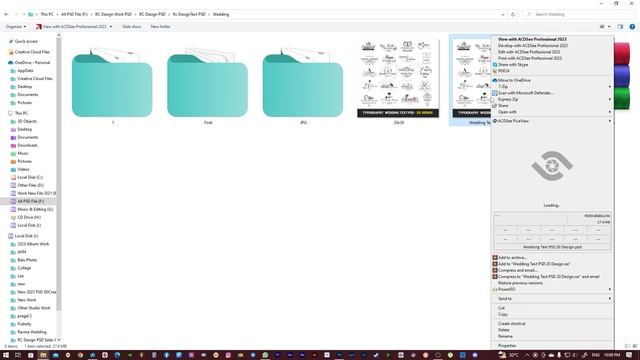Click RC Design PSD in the breadcrumb

coord(152,14)
